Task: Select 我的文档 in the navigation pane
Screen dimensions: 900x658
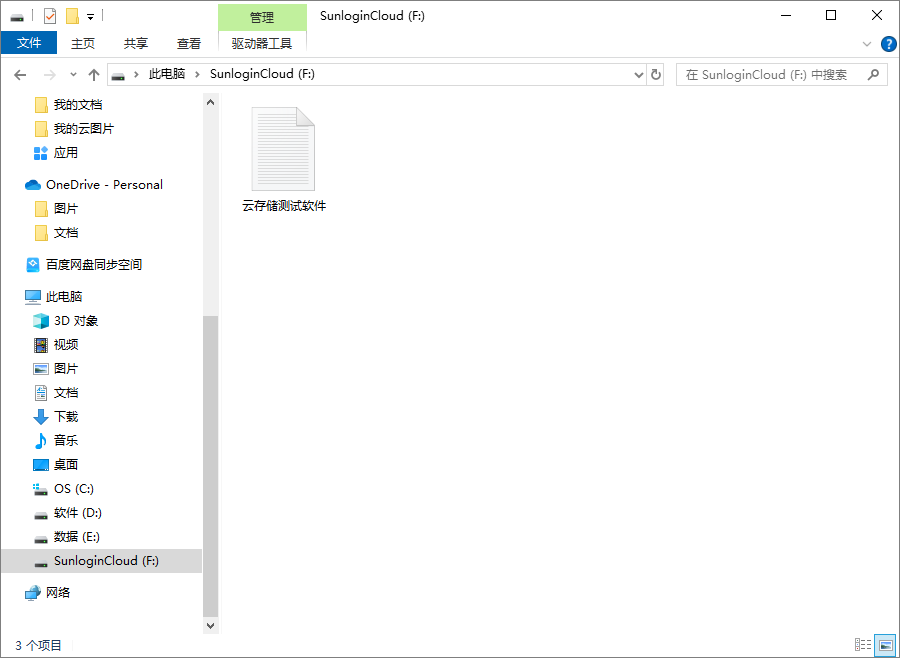Action: (77, 104)
